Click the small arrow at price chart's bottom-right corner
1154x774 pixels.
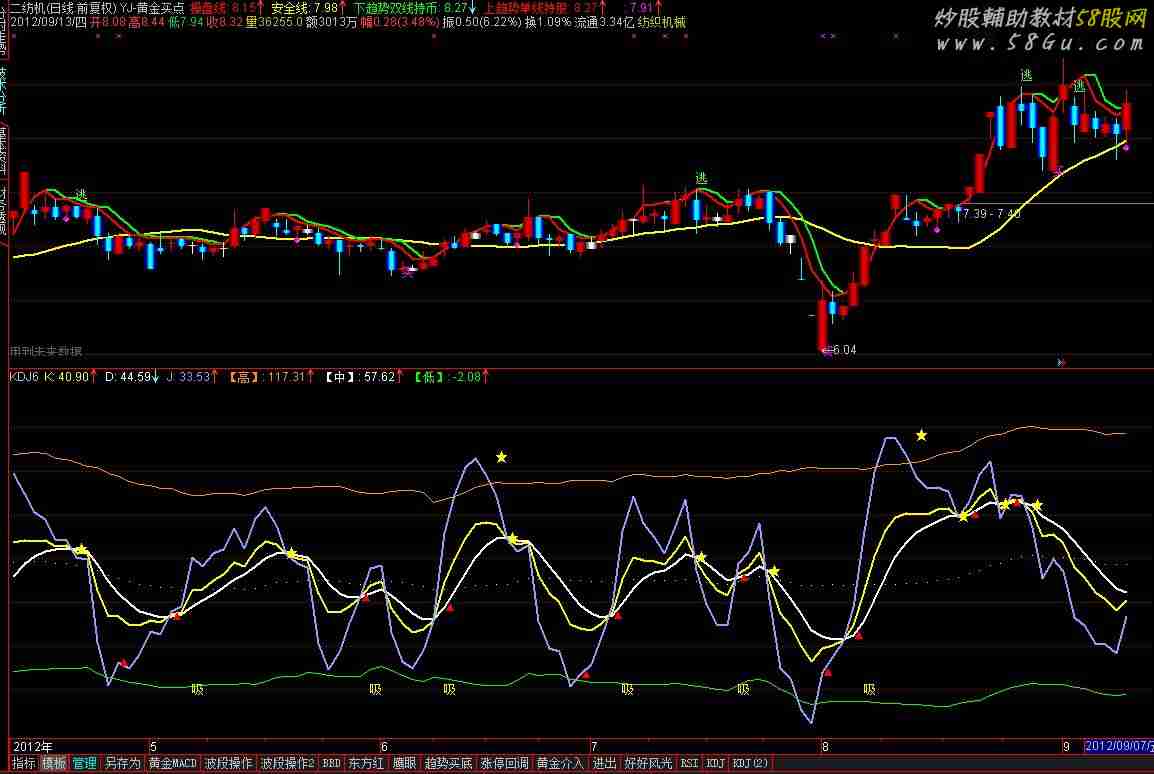(1061, 362)
